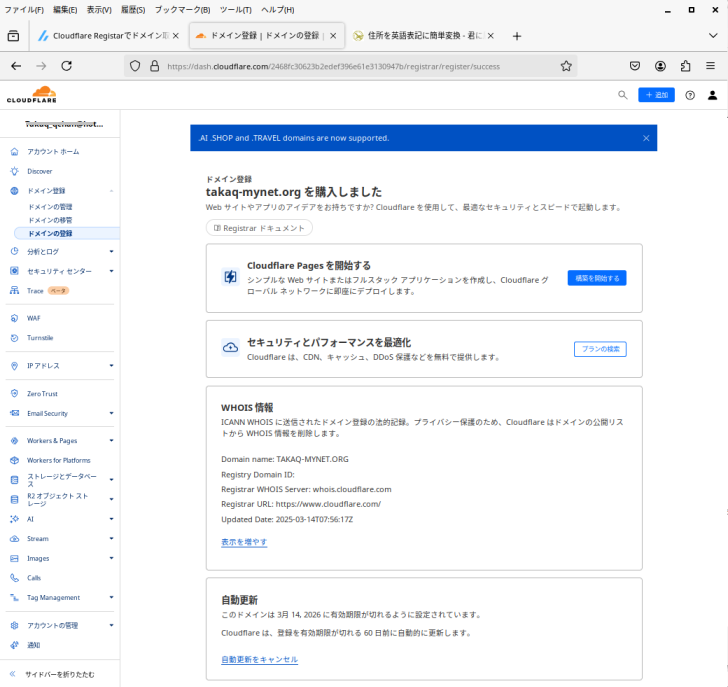
Task: Go back with the left arrow button
Action: click(16, 66)
